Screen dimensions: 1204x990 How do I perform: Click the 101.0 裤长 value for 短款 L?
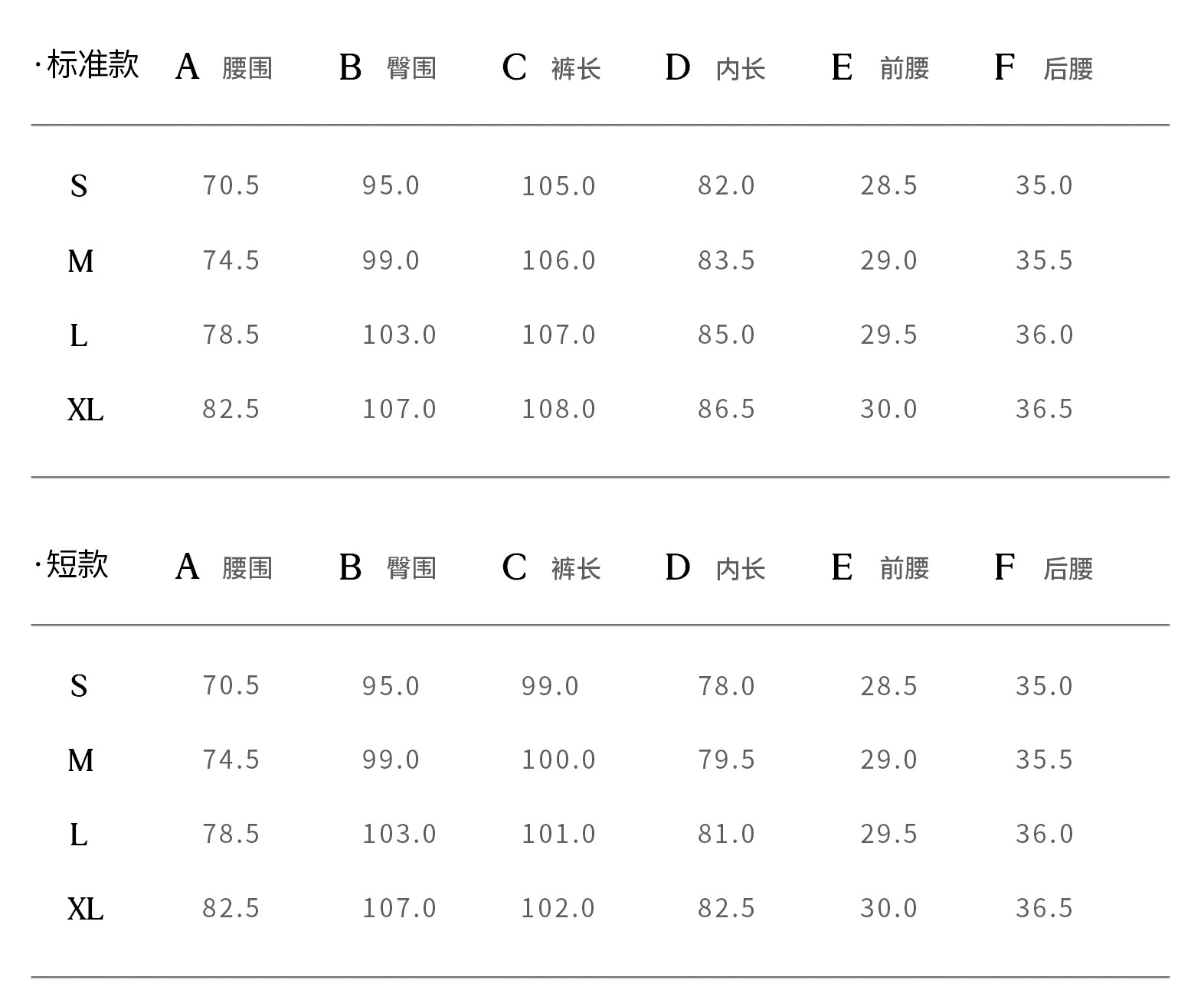coord(558,834)
